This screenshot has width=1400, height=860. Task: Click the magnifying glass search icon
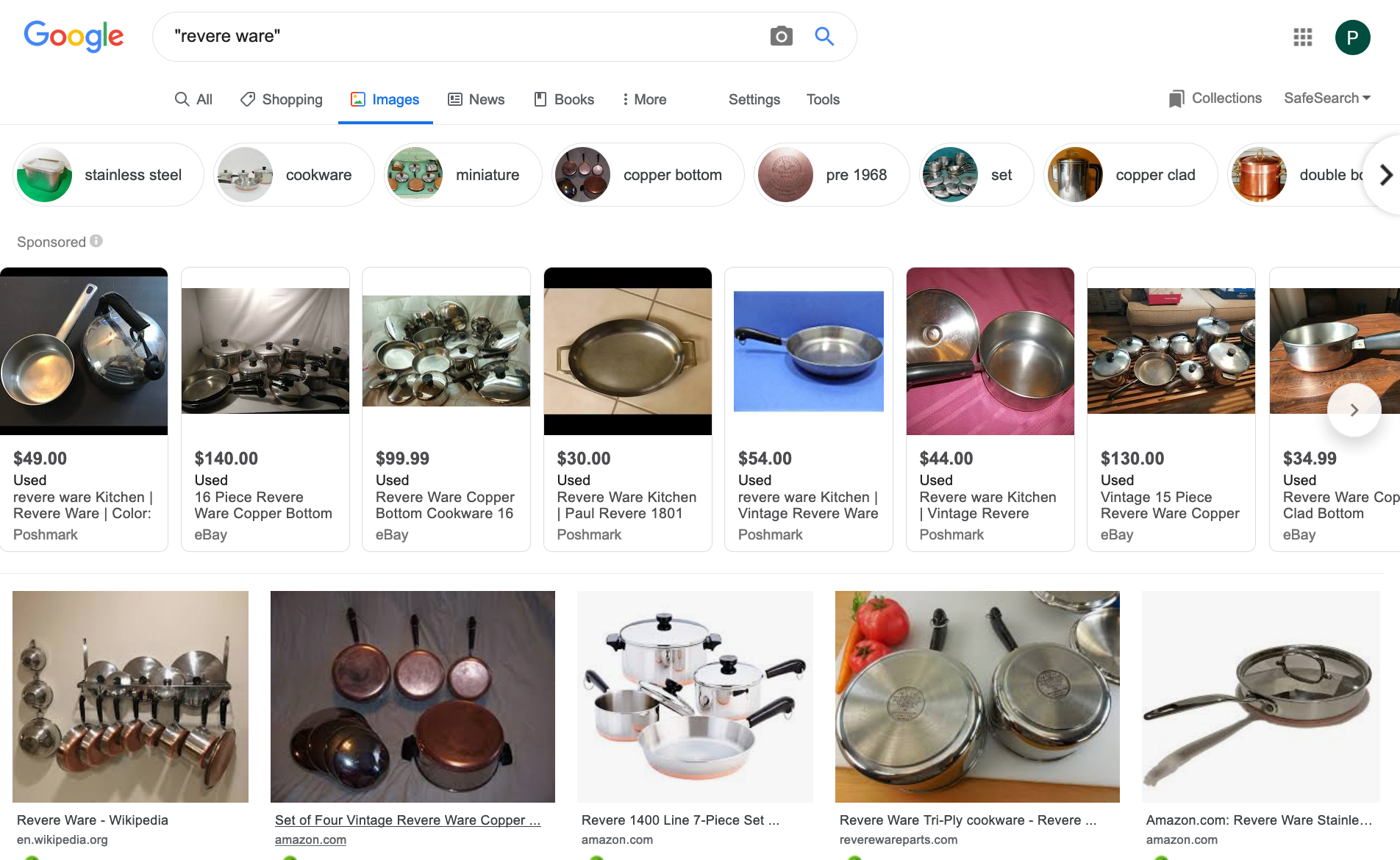(824, 35)
